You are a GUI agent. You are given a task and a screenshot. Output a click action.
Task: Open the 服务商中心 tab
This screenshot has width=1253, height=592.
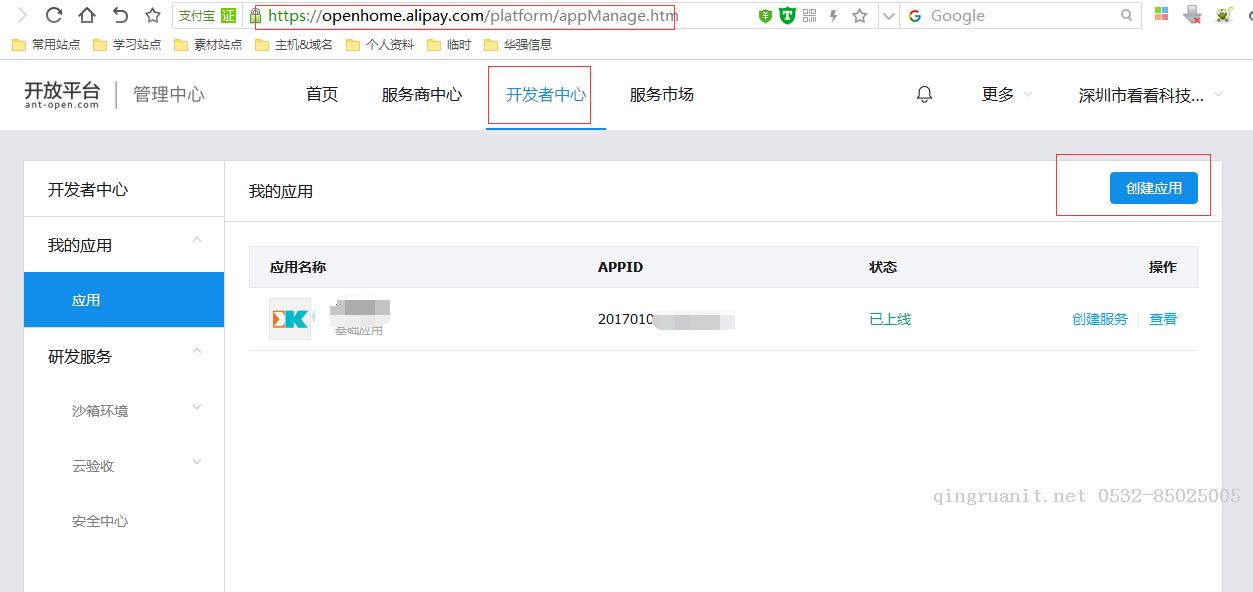pyautogui.click(x=422, y=94)
